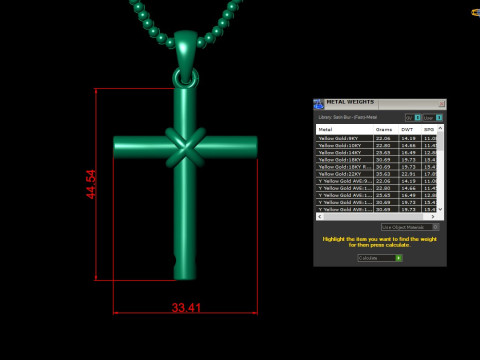Image resolution: width=480 pixels, height=360 pixels.
Task: Click the metal list scroll-up arrow
Action: 440,128
